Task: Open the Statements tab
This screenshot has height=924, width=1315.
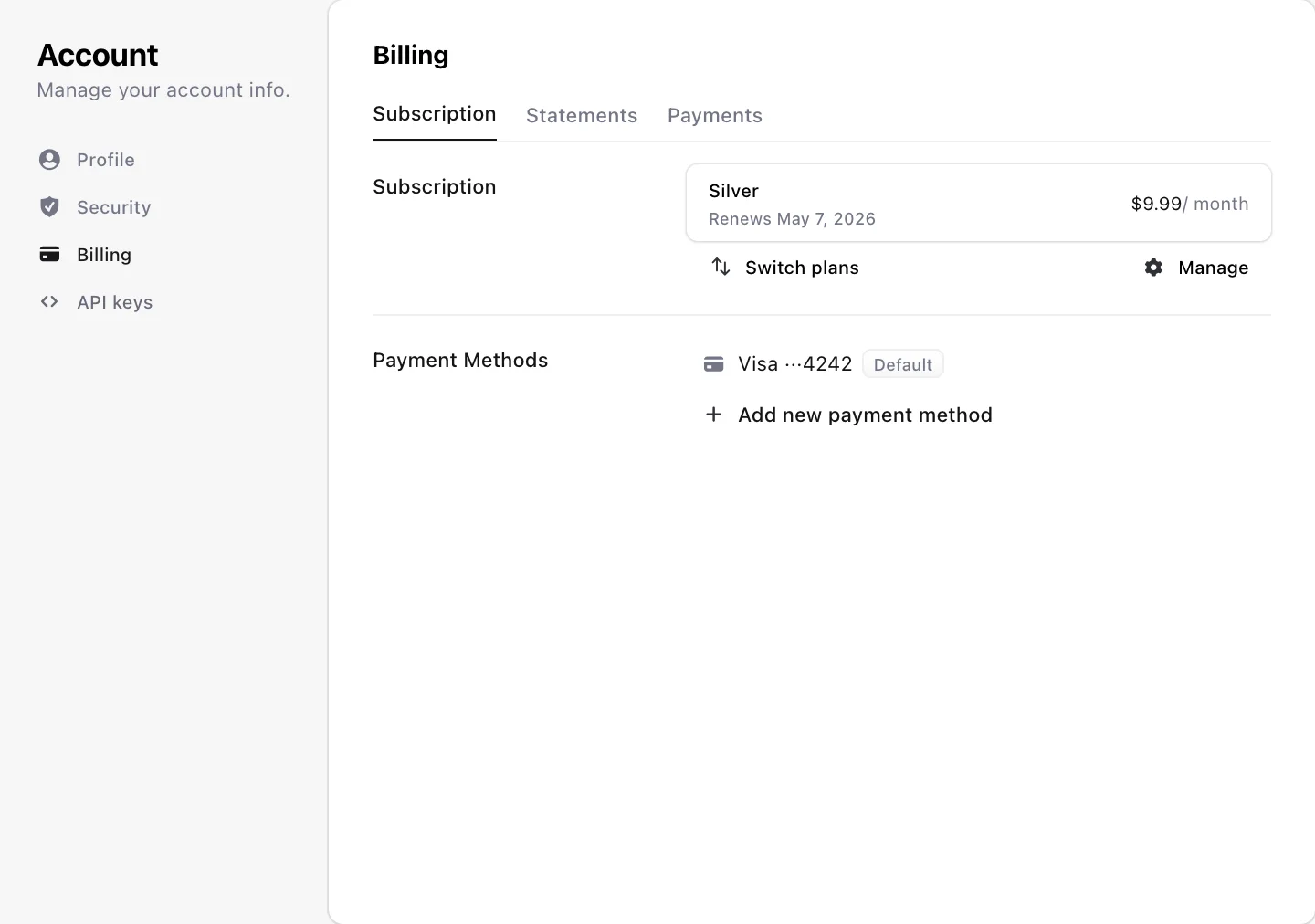Action: click(x=582, y=116)
